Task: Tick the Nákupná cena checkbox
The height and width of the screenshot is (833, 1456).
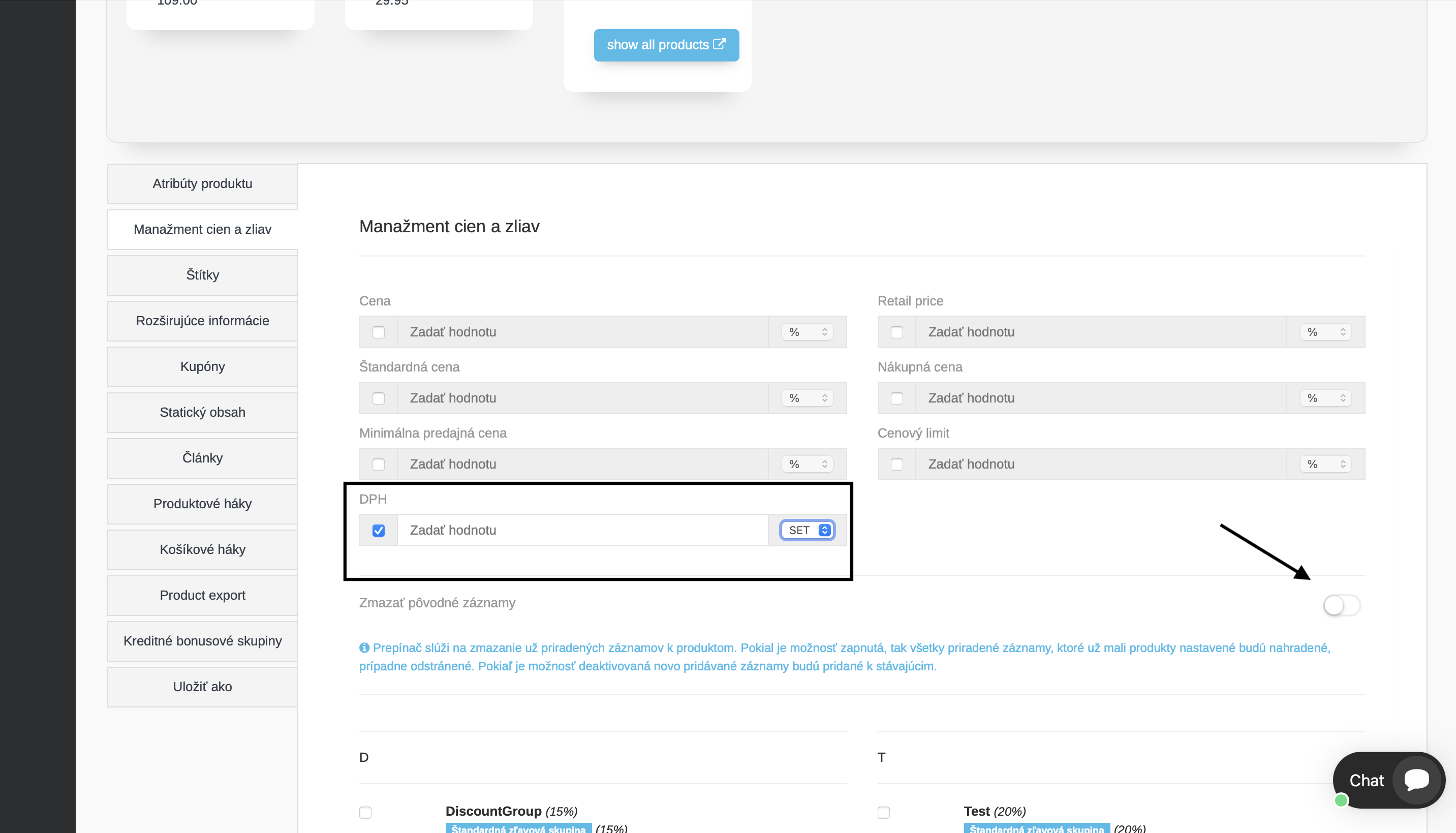Action: [x=896, y=398]
